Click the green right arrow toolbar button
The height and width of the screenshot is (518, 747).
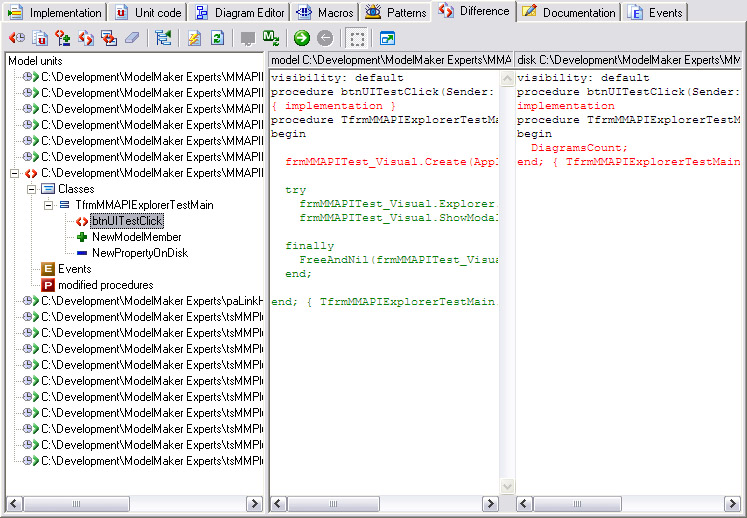click(302, 39)
